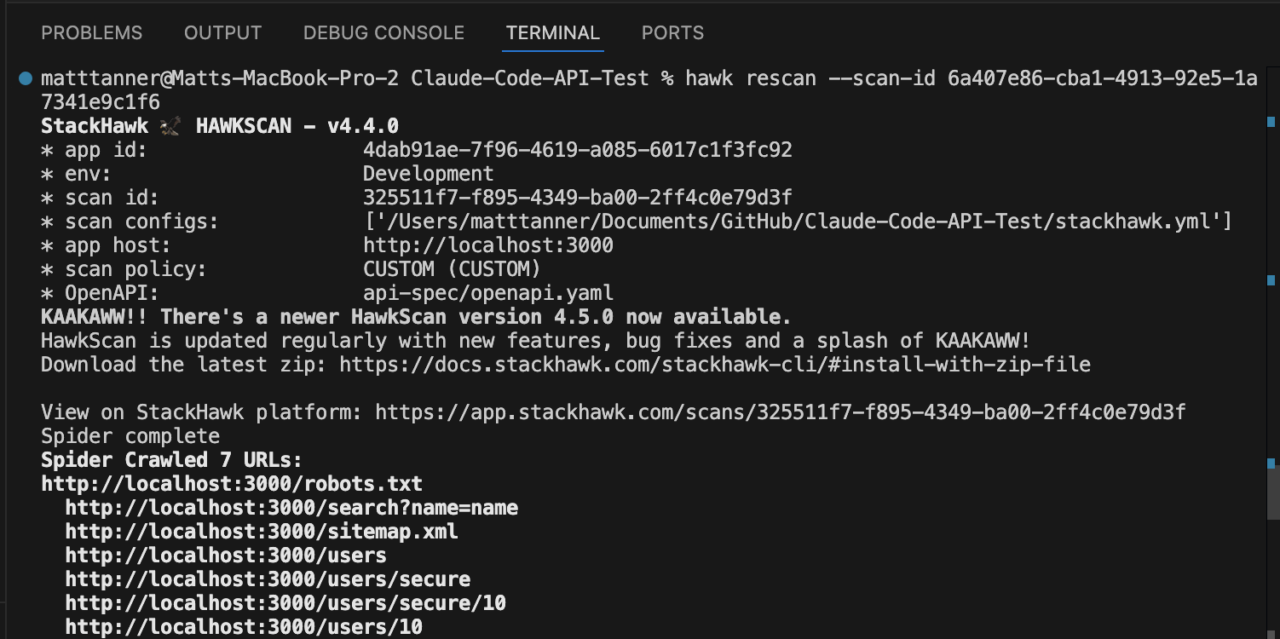Click the TERMINAL tab

point(553,33)
